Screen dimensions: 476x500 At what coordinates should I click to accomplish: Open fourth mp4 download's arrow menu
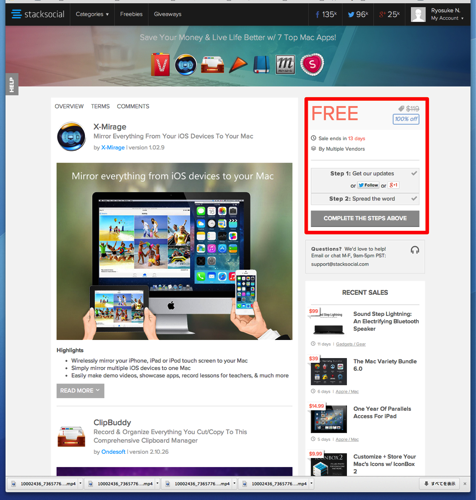pos(311,483)
